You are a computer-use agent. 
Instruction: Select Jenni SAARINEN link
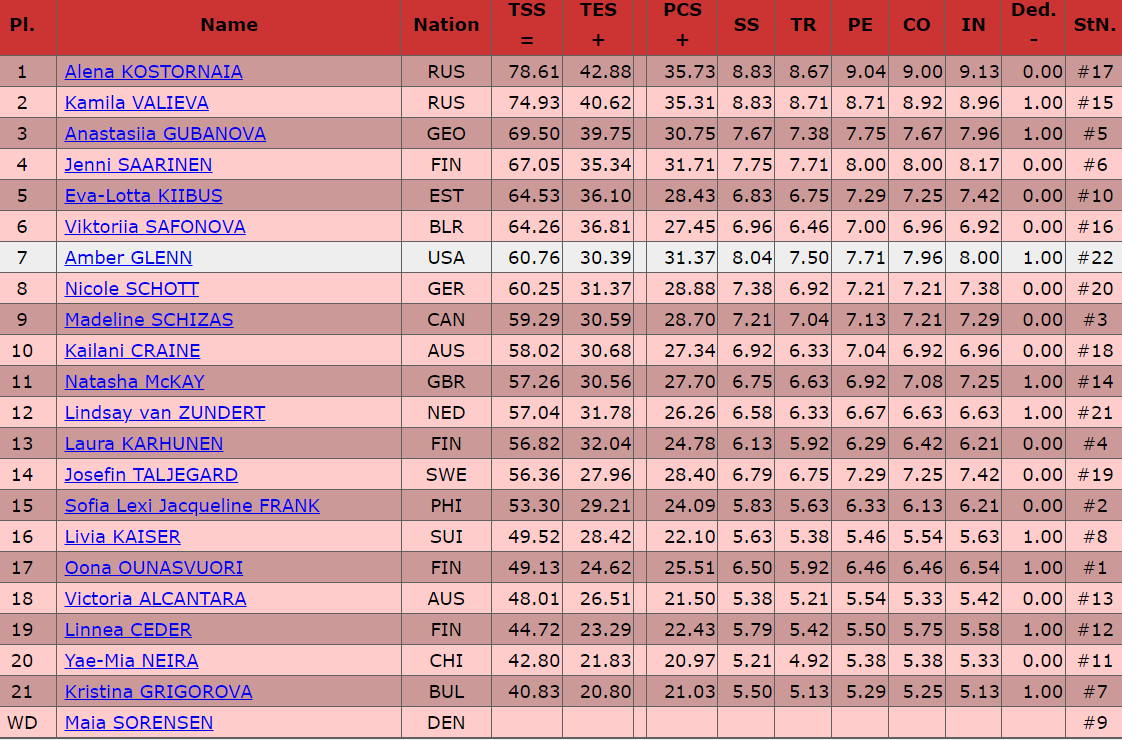point(138,165)
